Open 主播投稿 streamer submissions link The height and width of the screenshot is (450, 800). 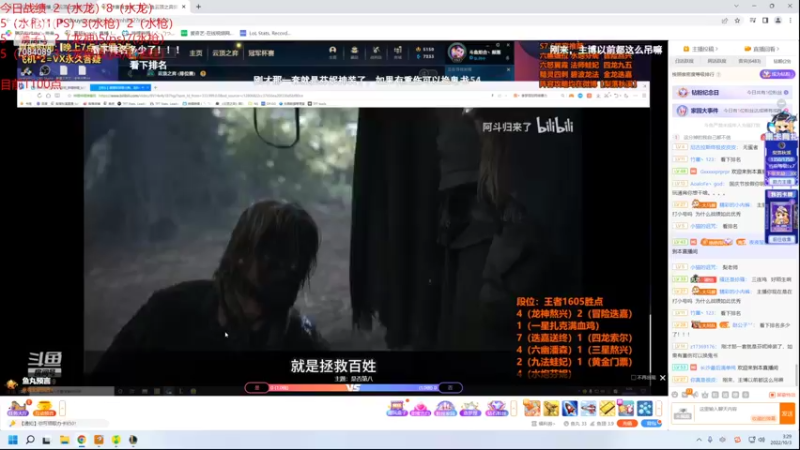701,49
